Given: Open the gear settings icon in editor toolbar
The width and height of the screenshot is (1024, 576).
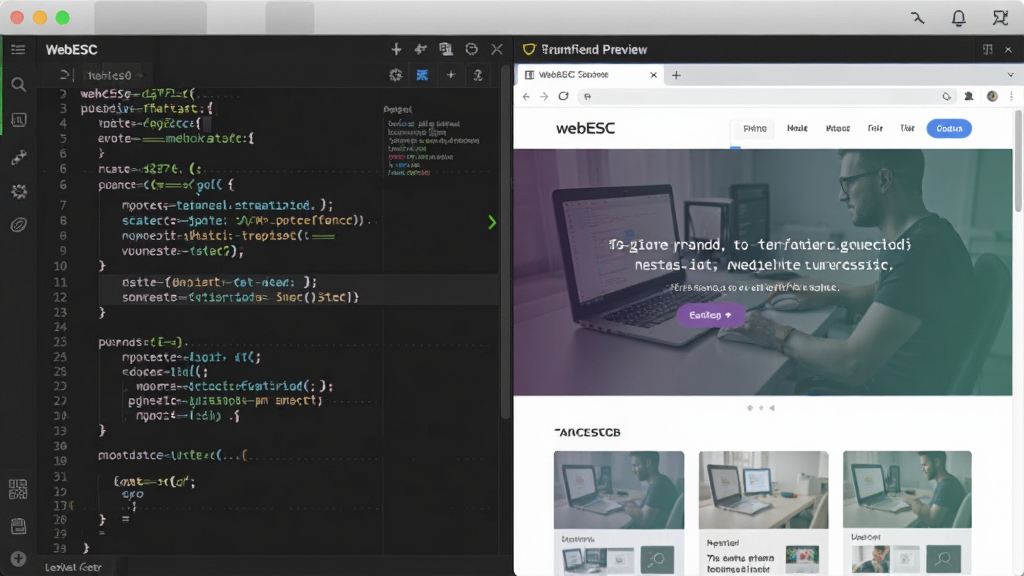Looking at the screenshot, I should tap(396, 75).
